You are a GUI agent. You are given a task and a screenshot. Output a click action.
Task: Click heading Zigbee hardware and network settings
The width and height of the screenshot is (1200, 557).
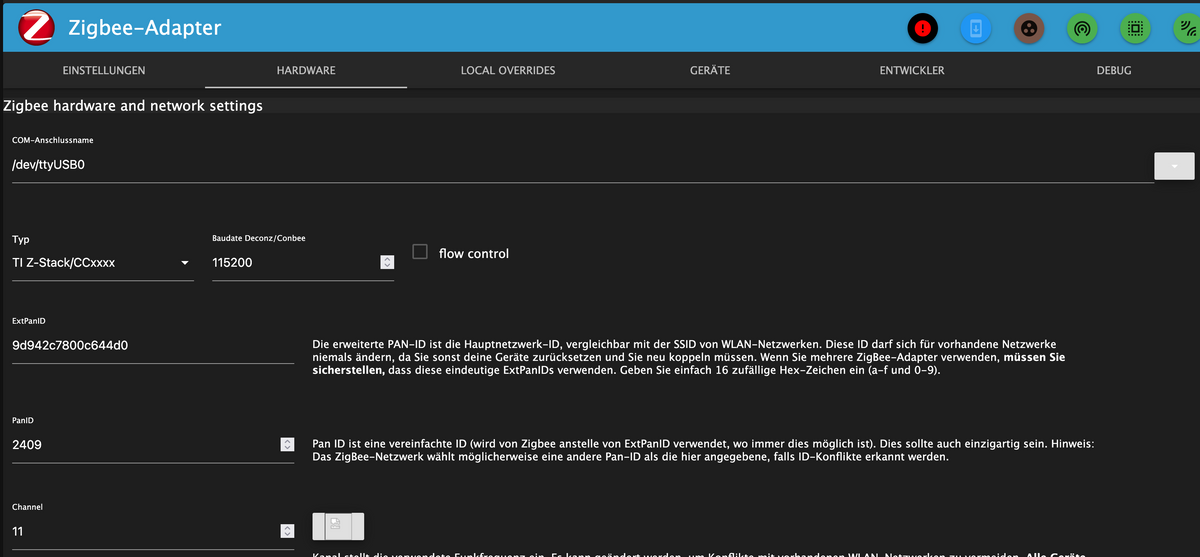pos(133,105)
